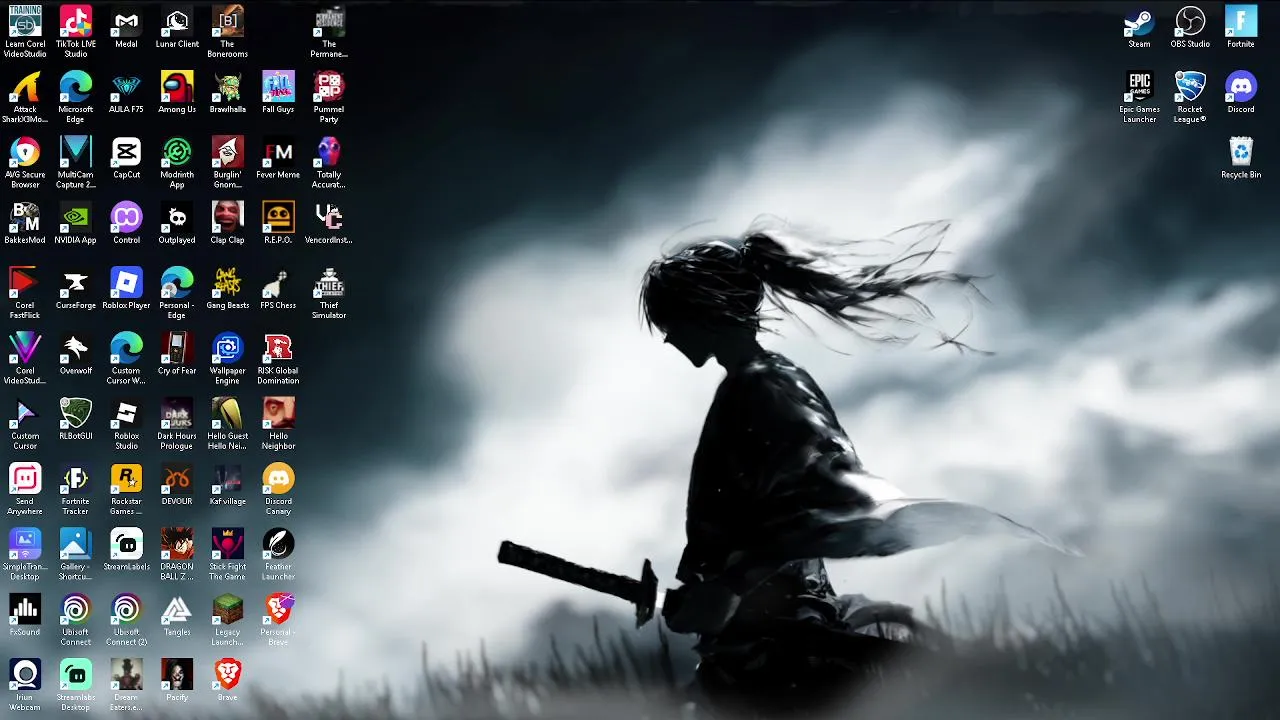Click the Burglin' Gnomes shortcut
Viewport: 1280px width, 720px height.
(x=228, y=162)
